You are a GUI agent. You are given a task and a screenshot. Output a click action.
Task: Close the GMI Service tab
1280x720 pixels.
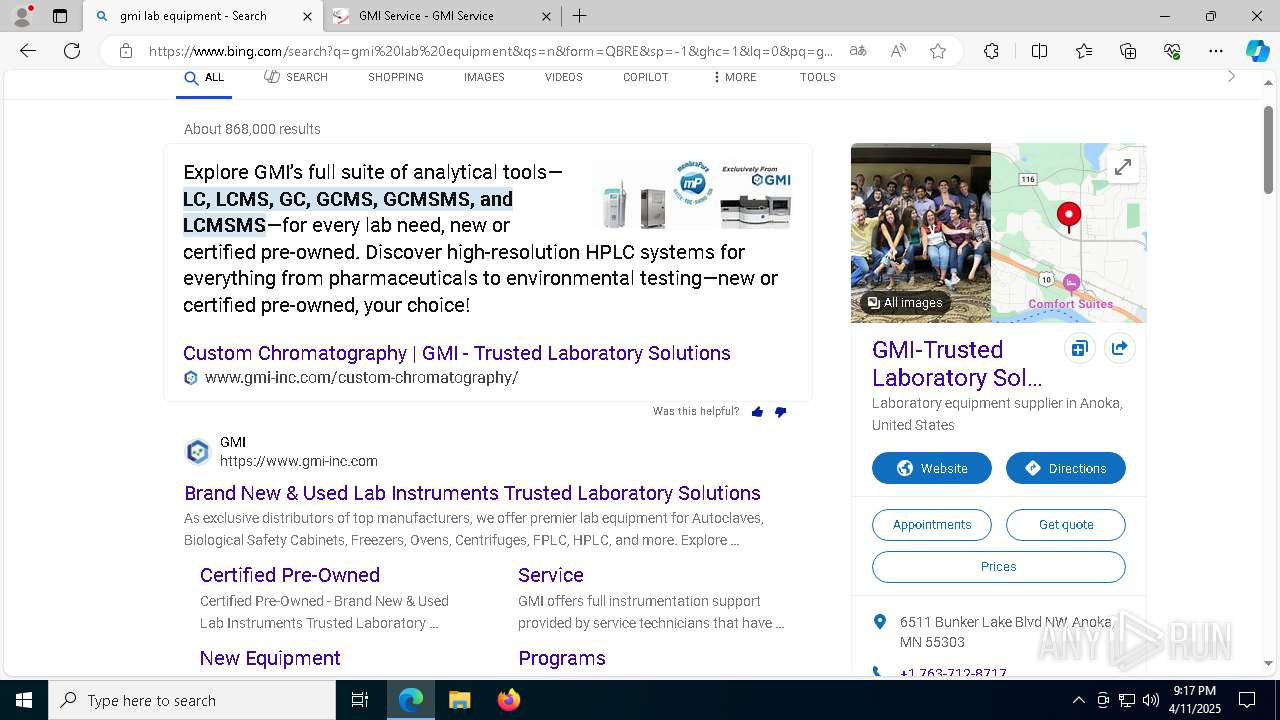pos(546,16)
